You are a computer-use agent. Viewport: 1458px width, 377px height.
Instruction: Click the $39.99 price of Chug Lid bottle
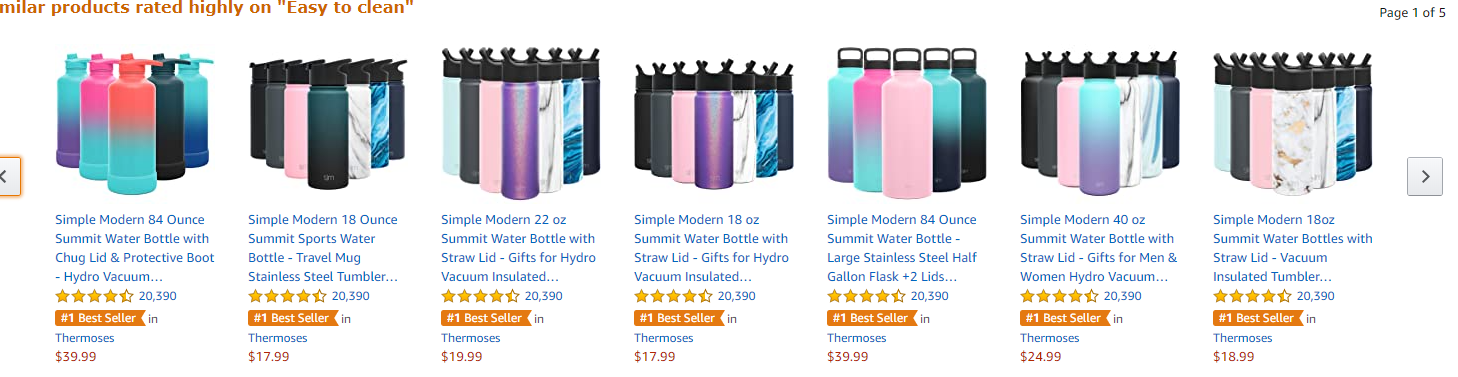76,357
